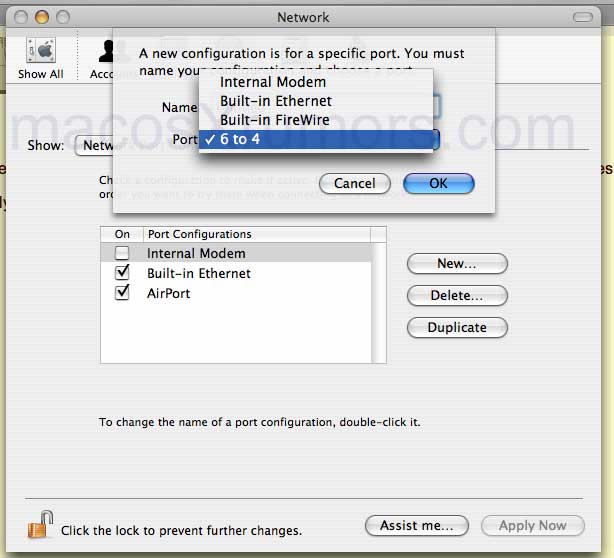The width and height of the screenshot is (614, 558).
Task: Select the AirPort list row
Action: (236, 293)
